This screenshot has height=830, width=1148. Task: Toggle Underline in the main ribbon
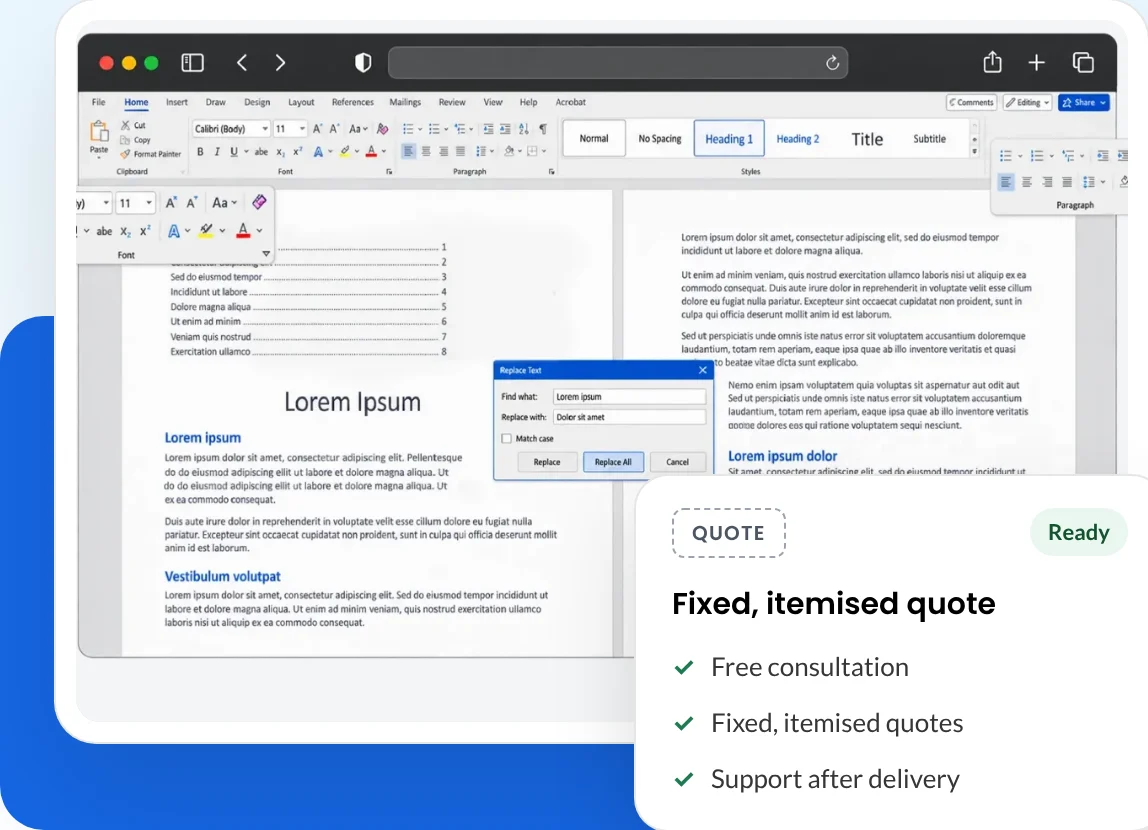tap(234, 152)
